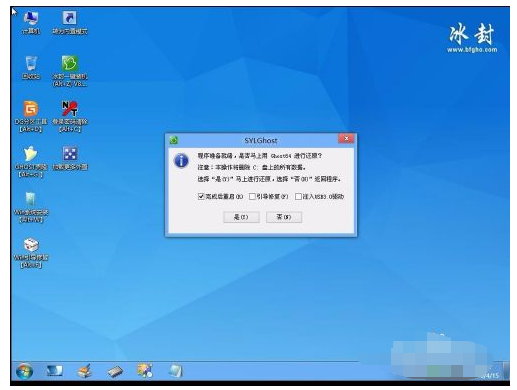Launch the DG partition tool (DiskGenius) icon

[x=30, y=116]
